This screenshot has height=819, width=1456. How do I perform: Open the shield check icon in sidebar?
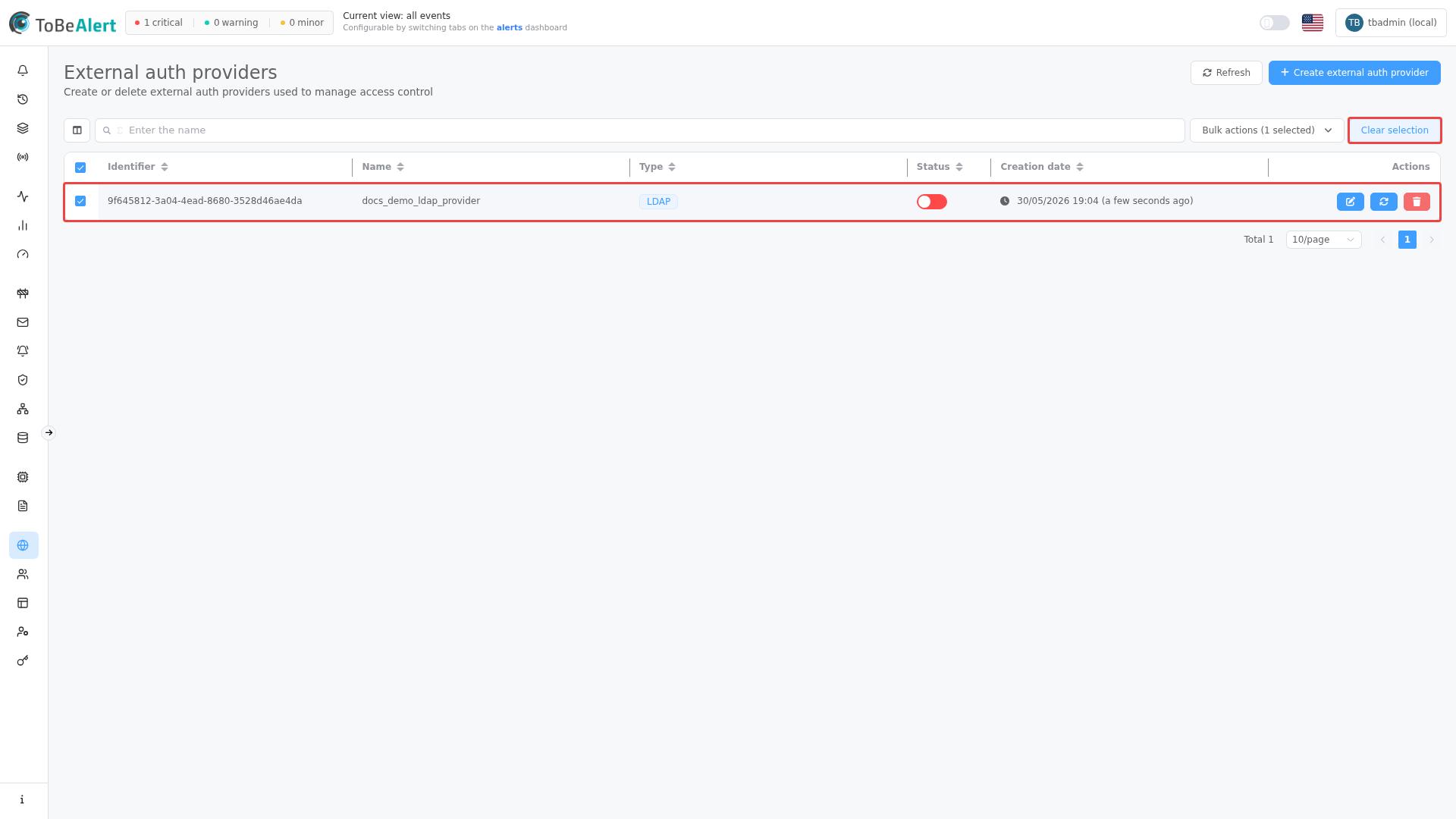pos(23,380)
